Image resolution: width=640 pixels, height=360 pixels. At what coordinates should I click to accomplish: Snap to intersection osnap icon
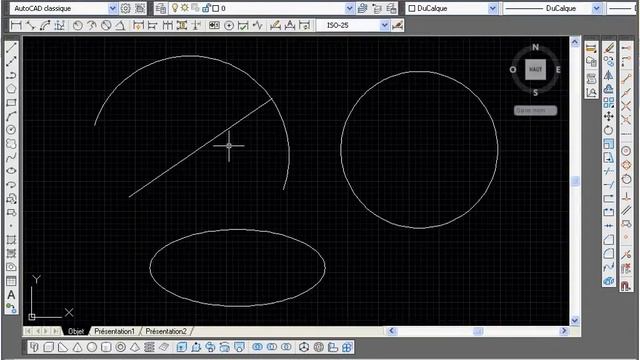[x=626, y=106]
